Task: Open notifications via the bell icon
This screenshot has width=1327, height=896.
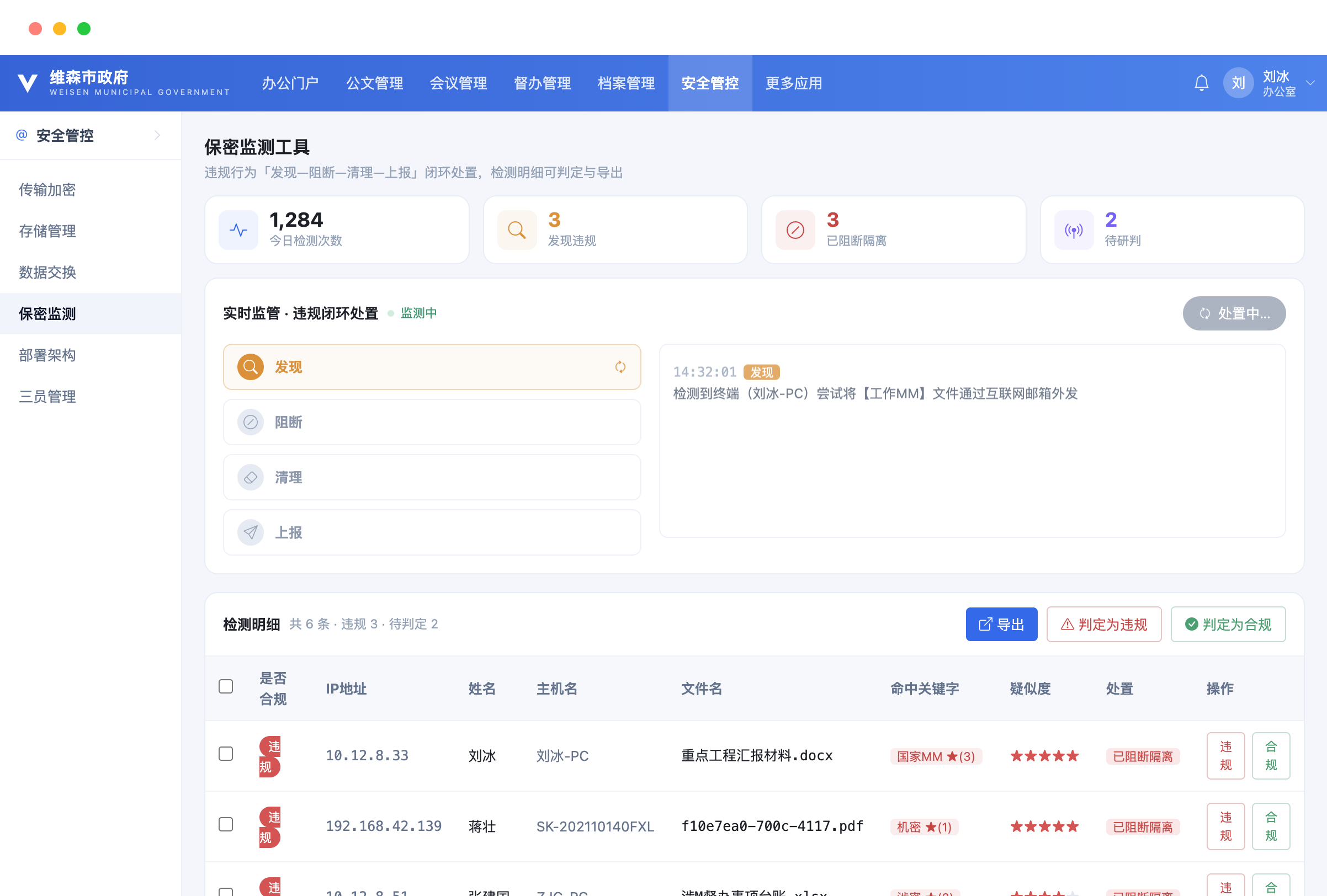Action: pos(1201,83)
